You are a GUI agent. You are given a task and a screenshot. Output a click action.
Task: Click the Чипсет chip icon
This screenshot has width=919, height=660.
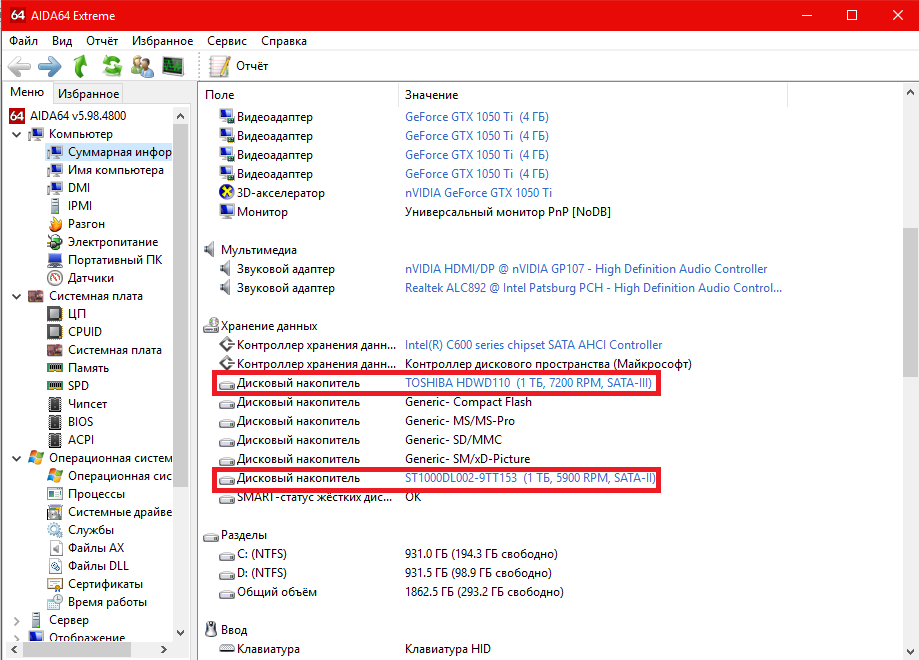click(x=55, y=404)
